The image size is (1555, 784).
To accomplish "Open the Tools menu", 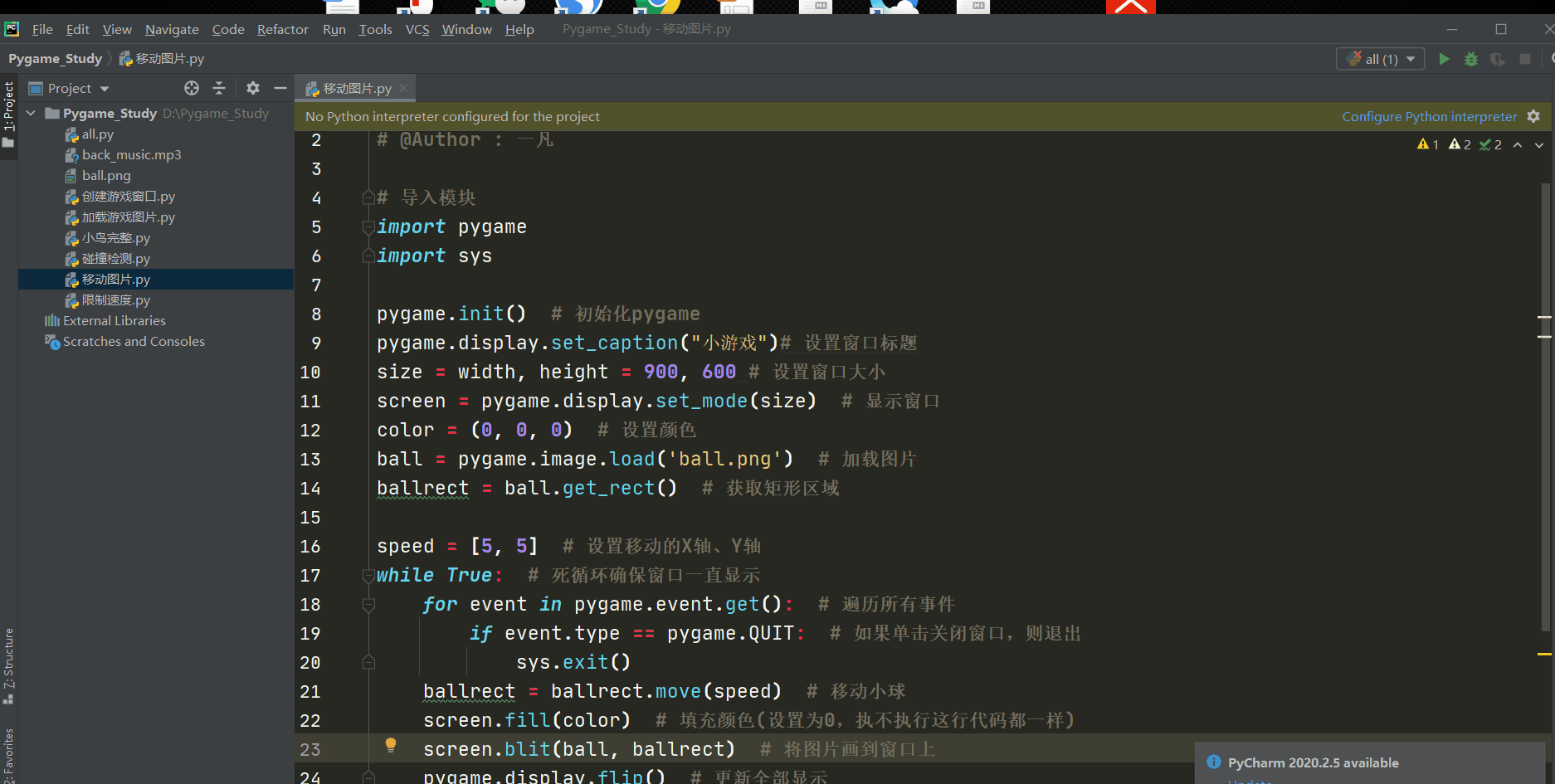I will pyautogui.click(x=375, y=29).
